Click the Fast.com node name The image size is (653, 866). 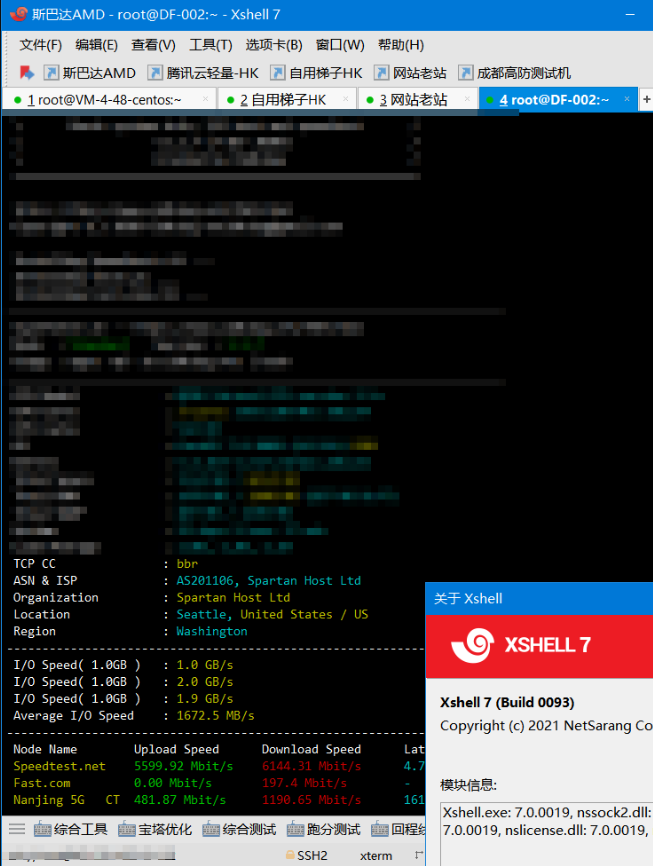pos(42,783)
